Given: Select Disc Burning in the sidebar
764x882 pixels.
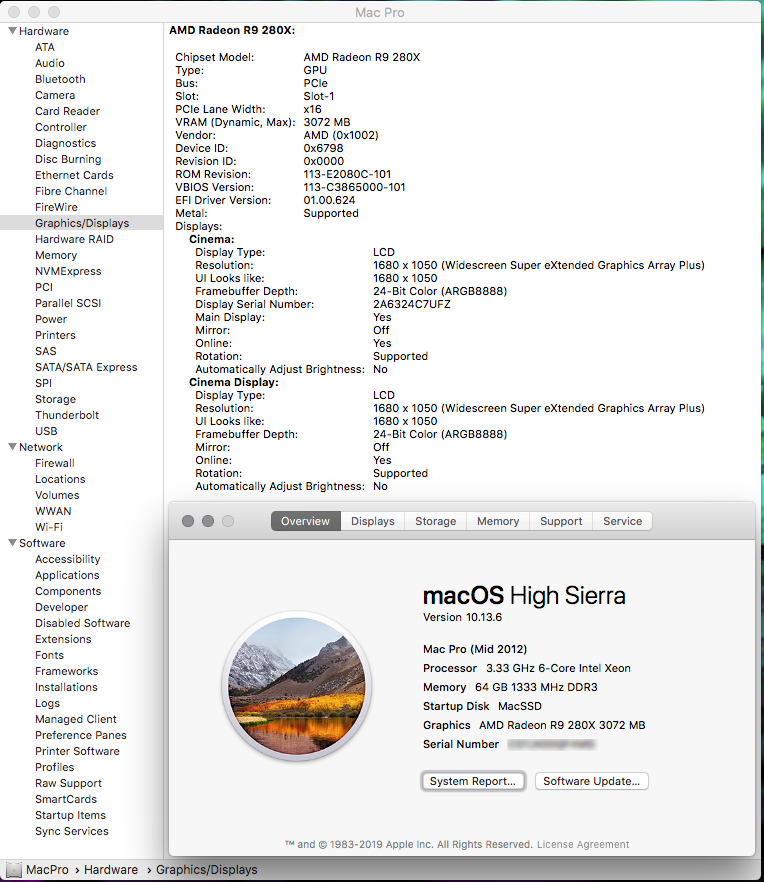Looking at the screenshot, I should 68,159.
